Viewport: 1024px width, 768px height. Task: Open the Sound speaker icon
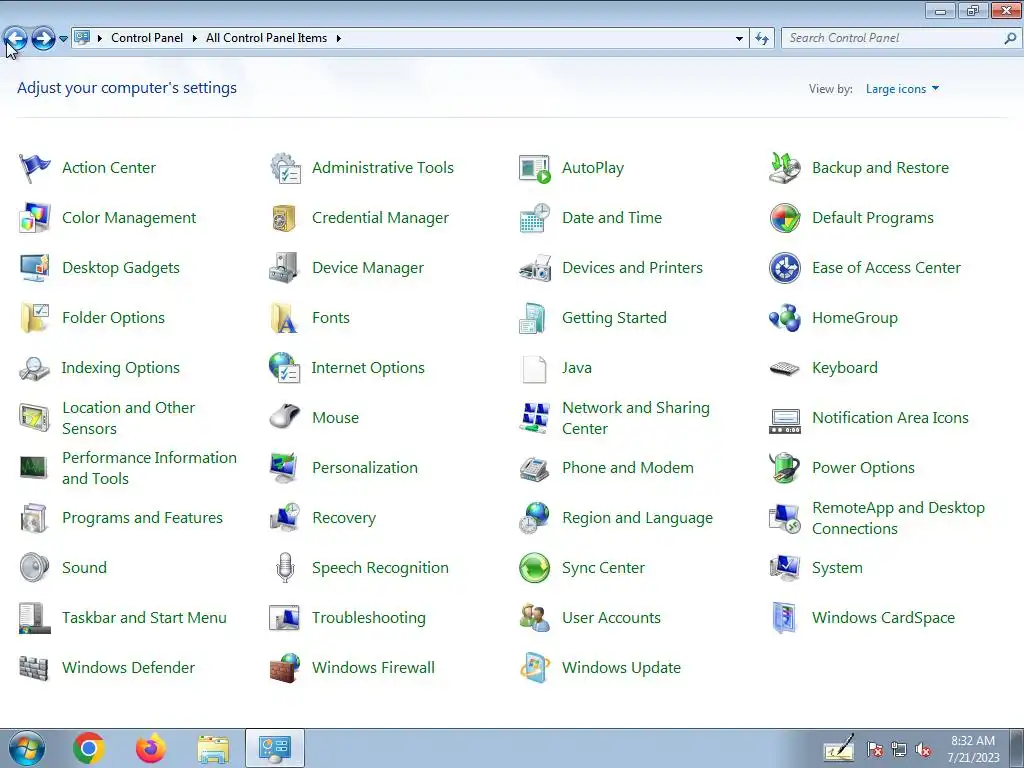pyautogui.click(x=34, y=568)
